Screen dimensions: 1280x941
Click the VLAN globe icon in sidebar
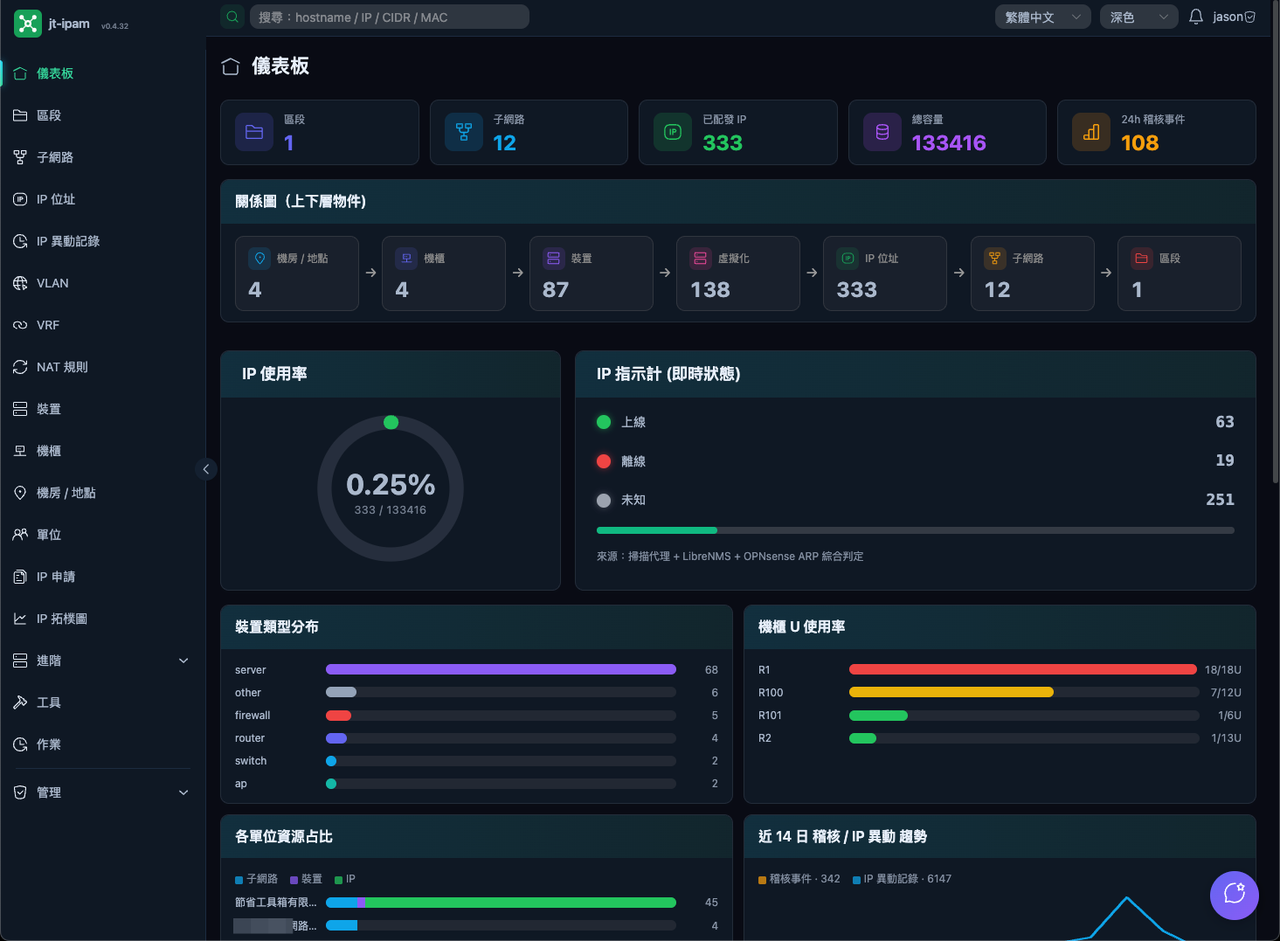point(20,283)
